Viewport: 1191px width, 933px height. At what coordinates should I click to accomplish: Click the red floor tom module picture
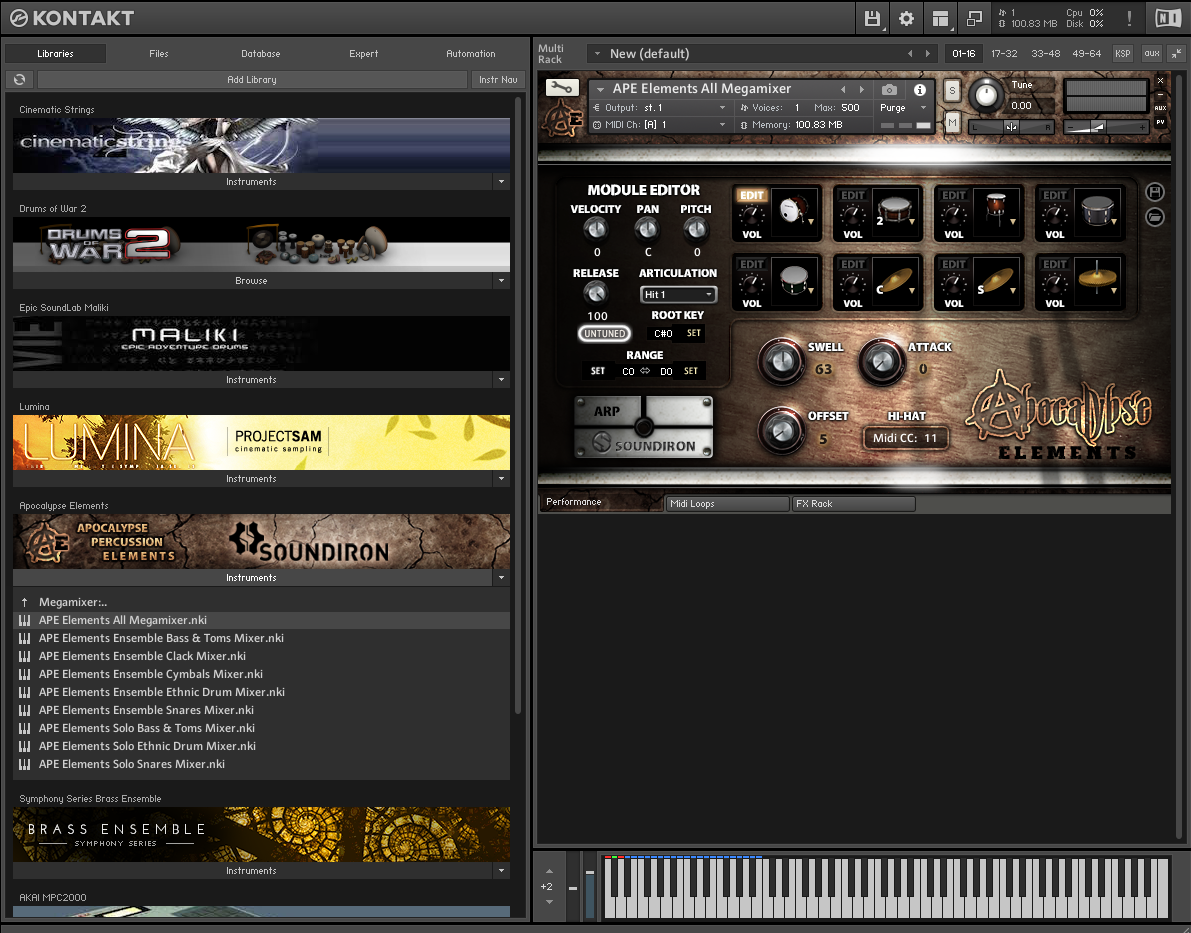(996, 210)
